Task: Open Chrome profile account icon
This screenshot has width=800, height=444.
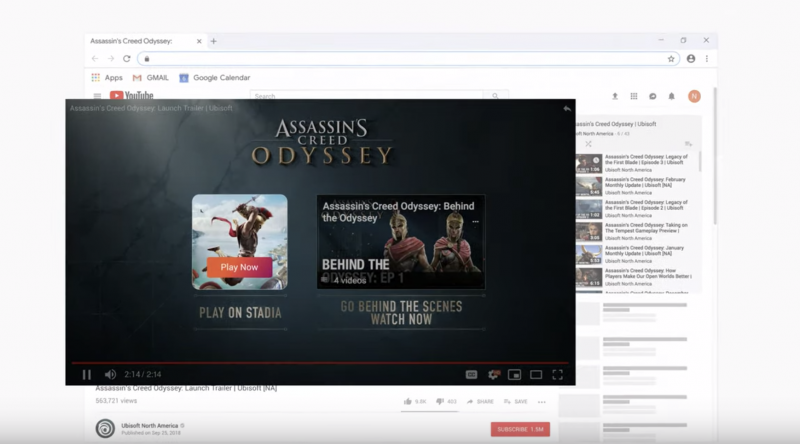Action: 691,59
